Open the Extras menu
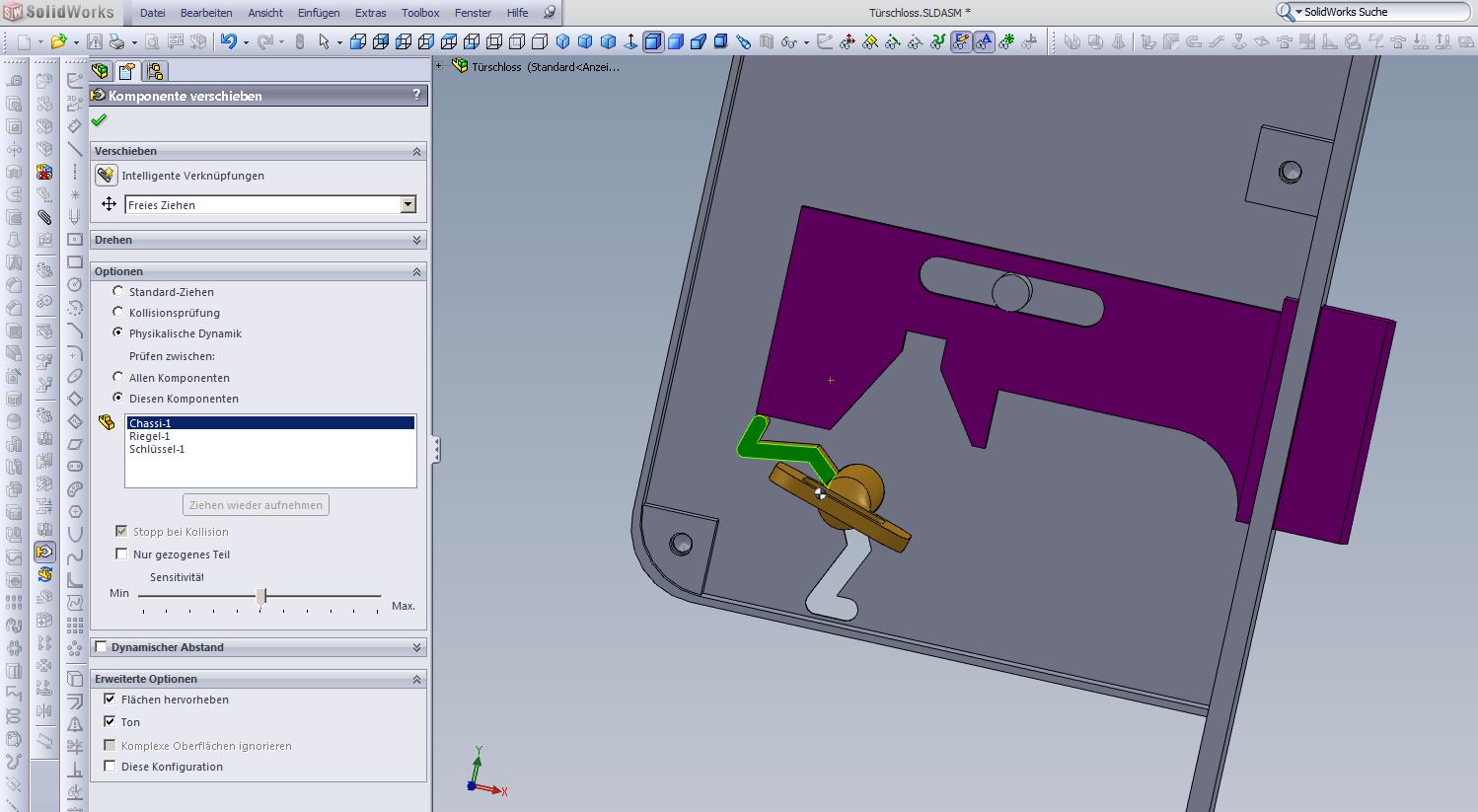1478x812 pixels. click(370, 13)
